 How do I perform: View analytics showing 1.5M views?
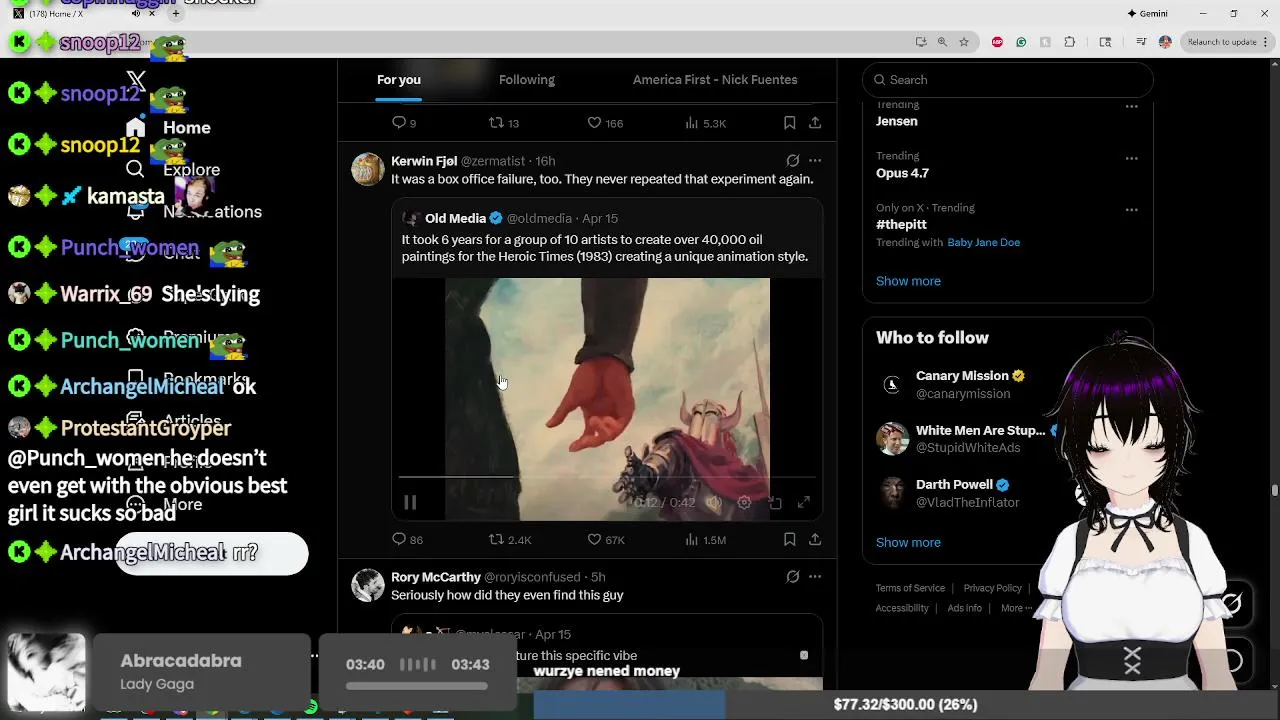point(705,540)
